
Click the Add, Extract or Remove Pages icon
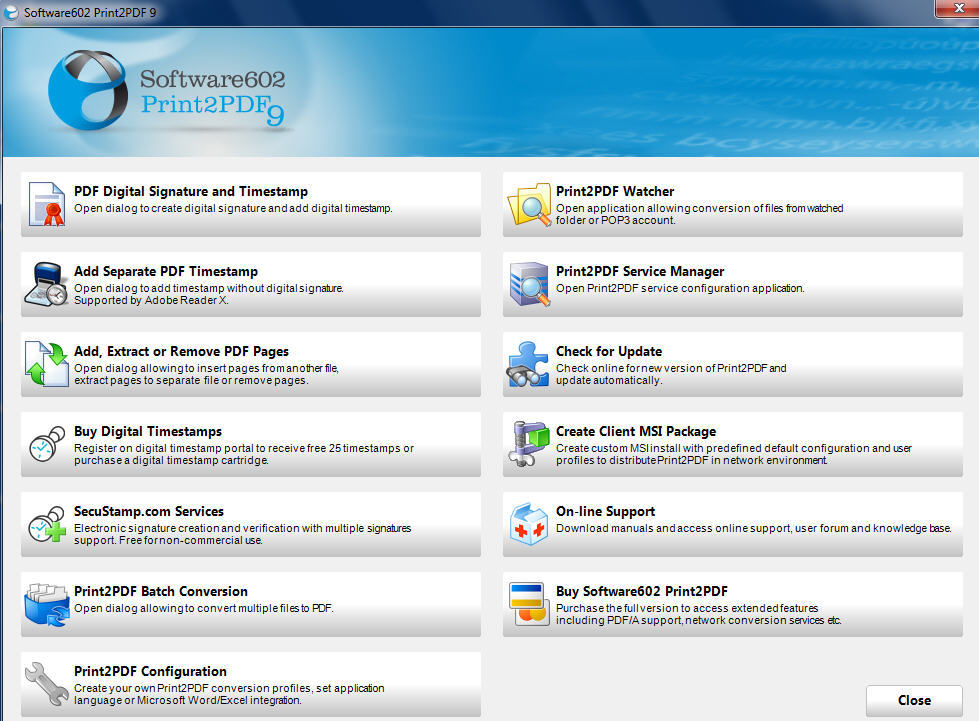[46, 364]
